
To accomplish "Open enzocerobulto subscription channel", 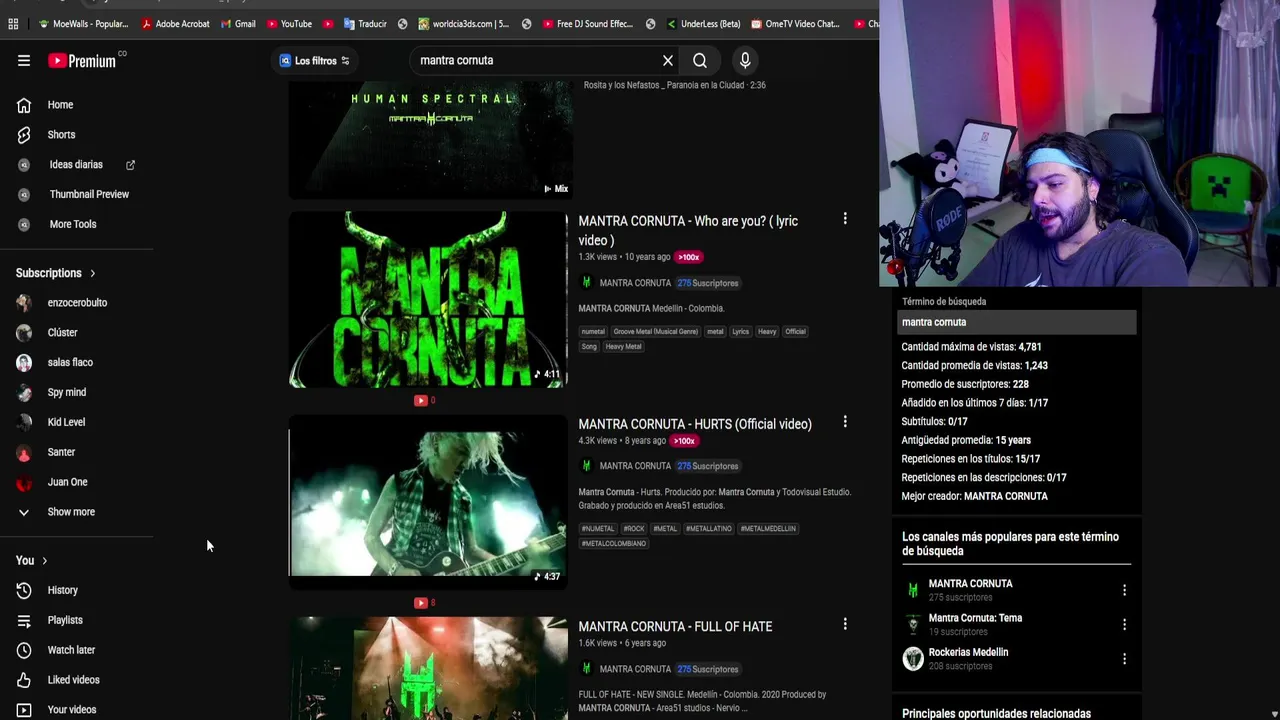I will pos(77,303).
